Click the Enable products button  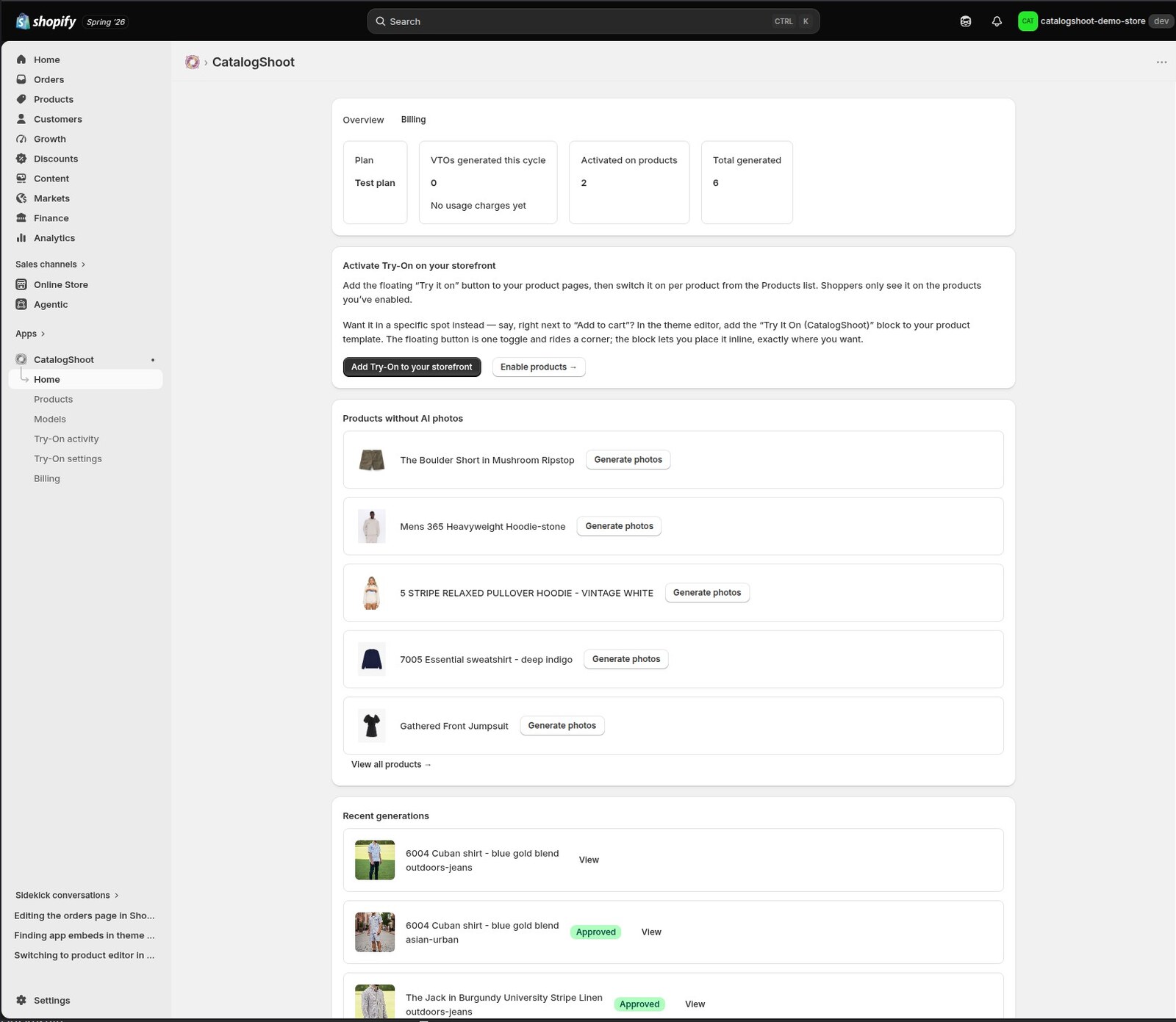click(x=539, y=367)
